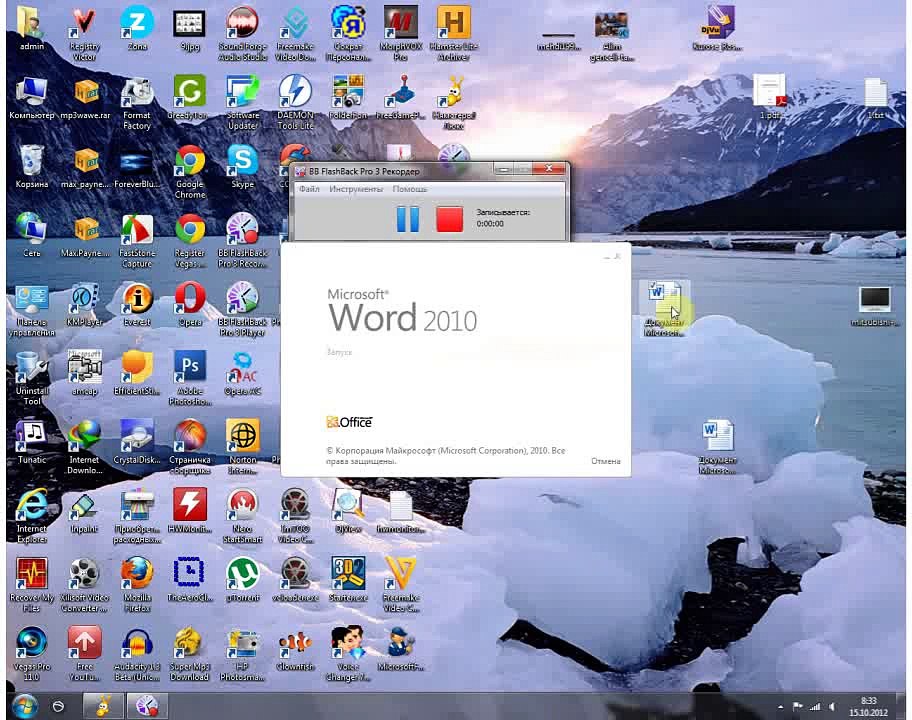Viewport: 912px width, 720px height.
Task: Launch the Opera browser icon
Action: (190, 304)
